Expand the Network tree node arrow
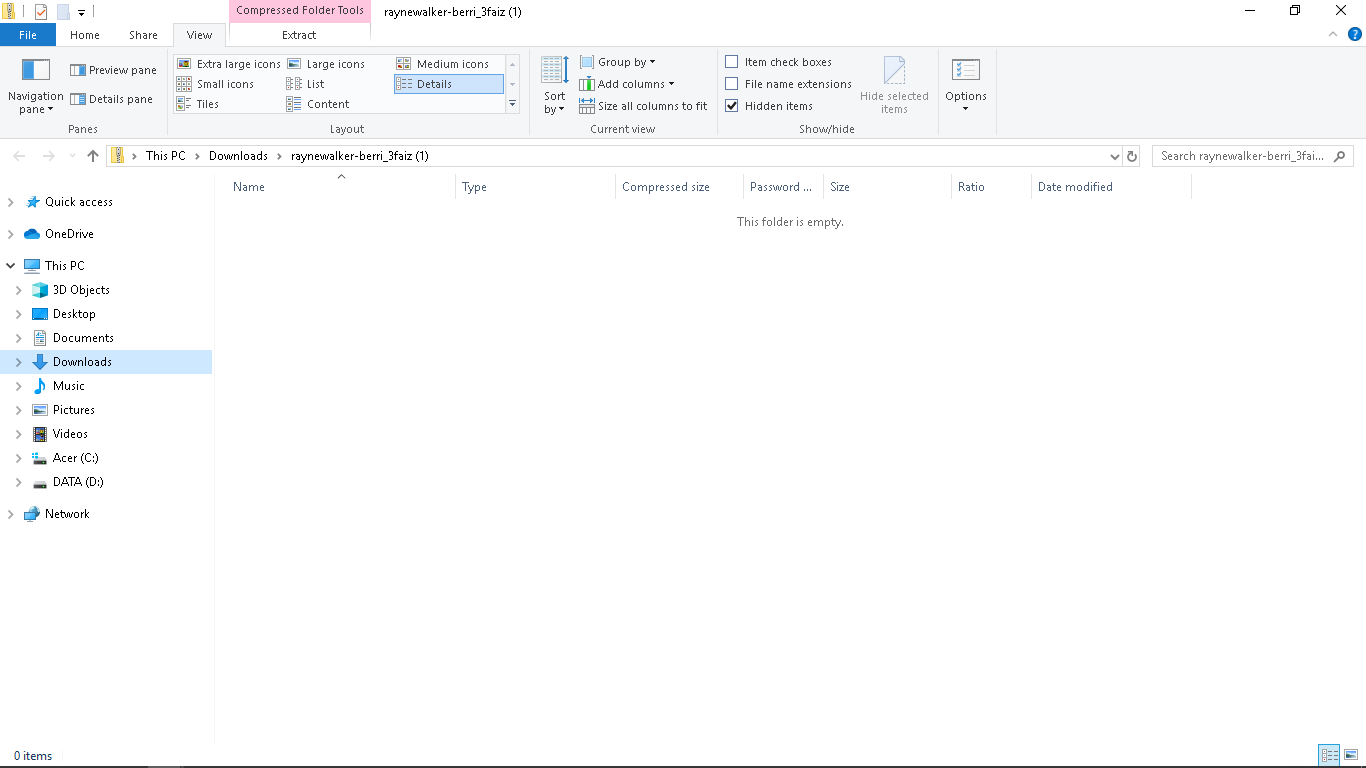The height and width of the screenshot is (768, 1366). point(11,514)
